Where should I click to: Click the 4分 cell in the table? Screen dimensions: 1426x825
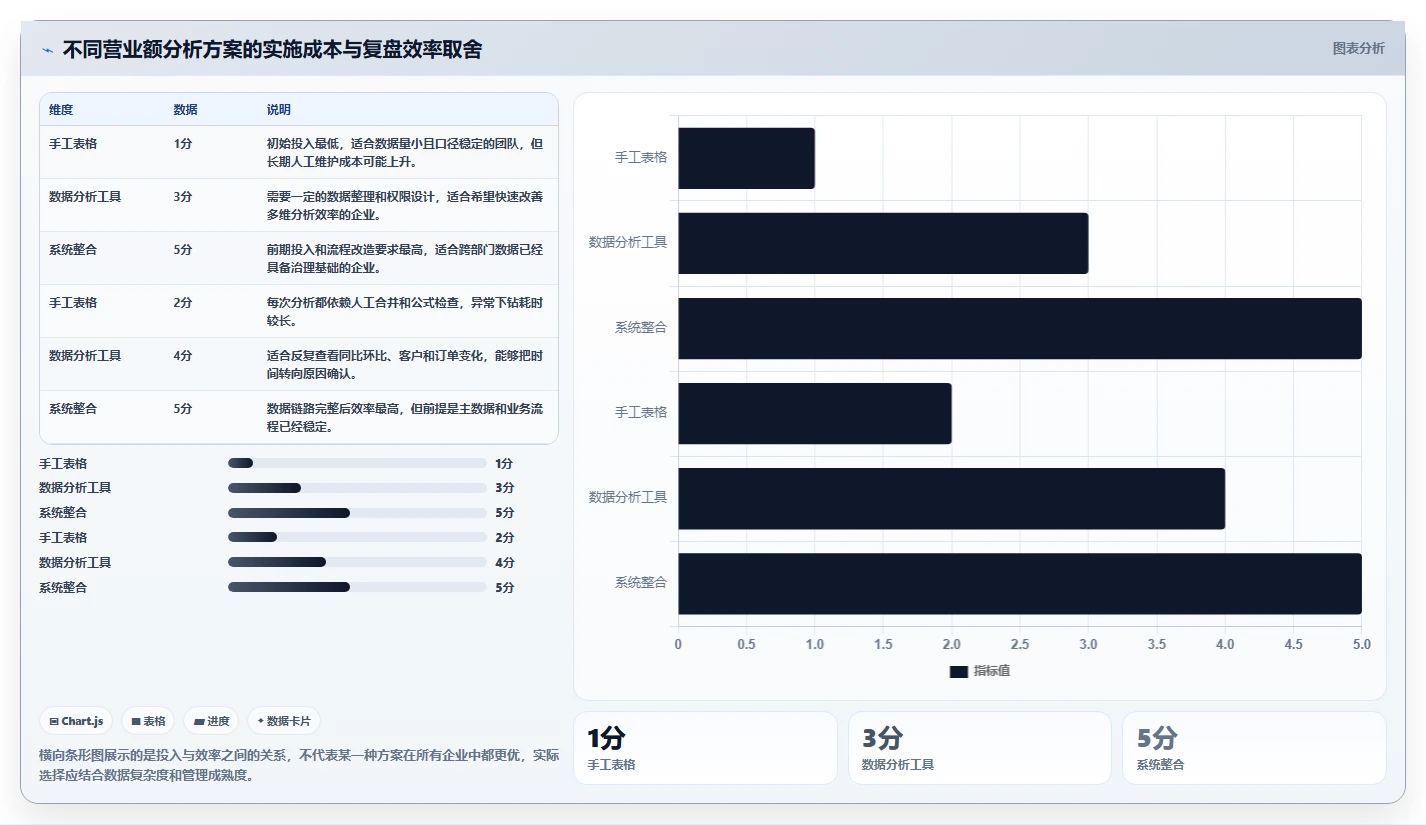(183, 355)
